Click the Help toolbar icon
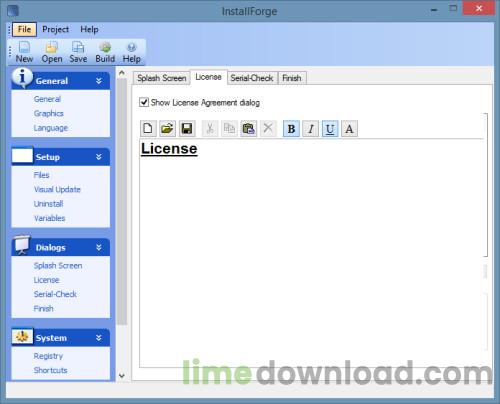The height and width of the screenshot is (404, 500). coord(131,52)
